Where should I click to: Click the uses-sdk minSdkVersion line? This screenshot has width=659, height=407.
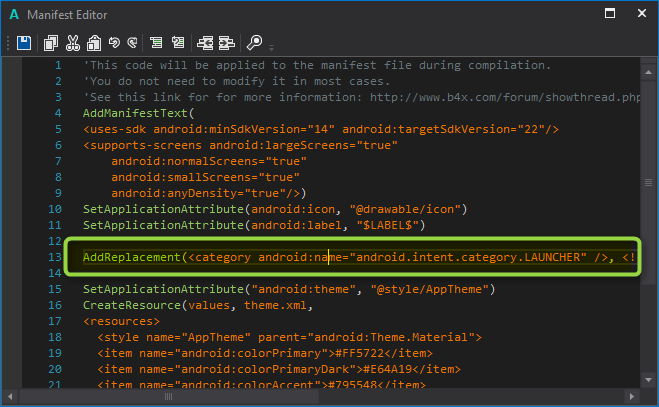pos(321,130)
